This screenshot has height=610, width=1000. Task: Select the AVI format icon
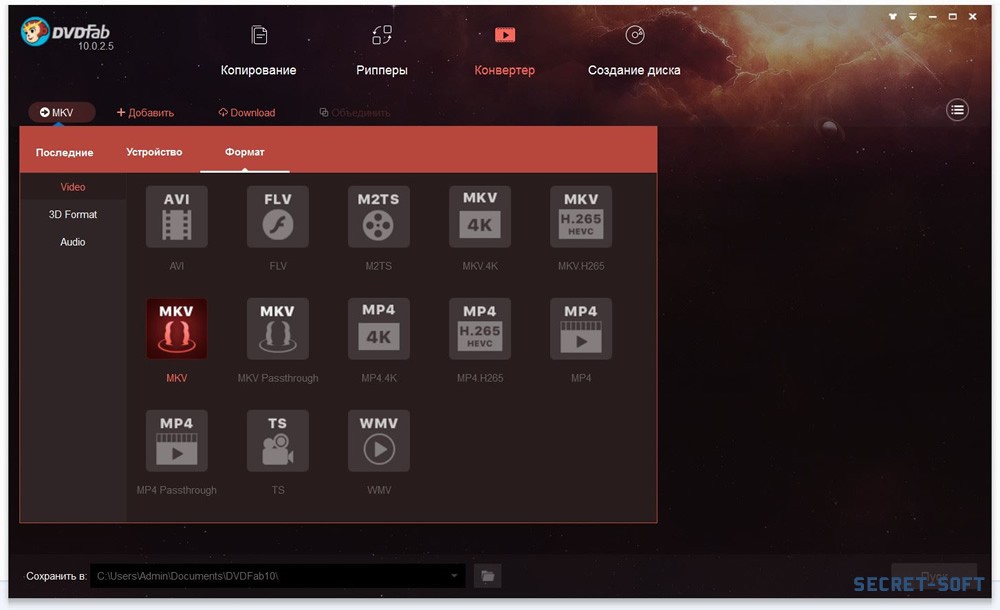click(177, 216)
